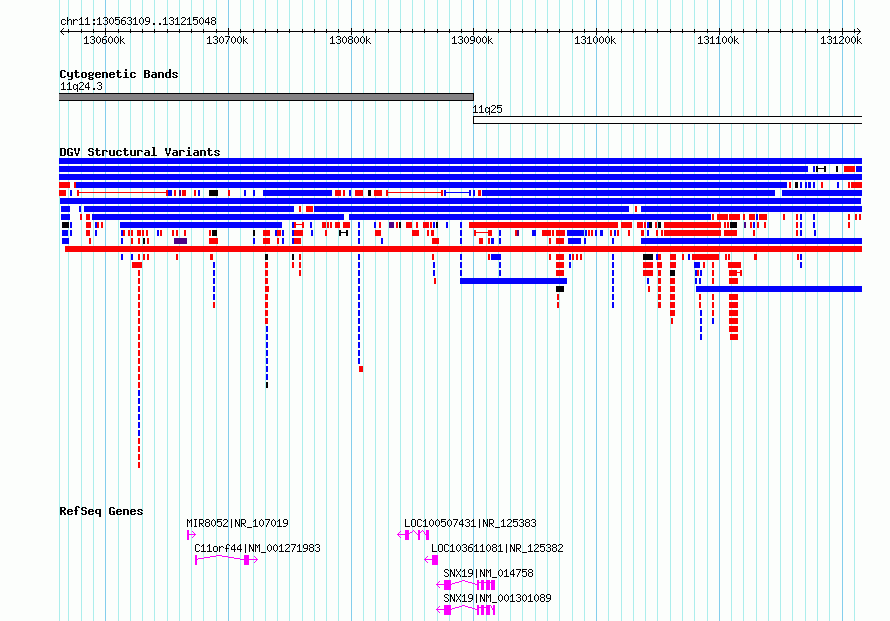
Task: Click the C11orf44 gene structure glyph
Action: pyautogui.click(x=226, y=560)
